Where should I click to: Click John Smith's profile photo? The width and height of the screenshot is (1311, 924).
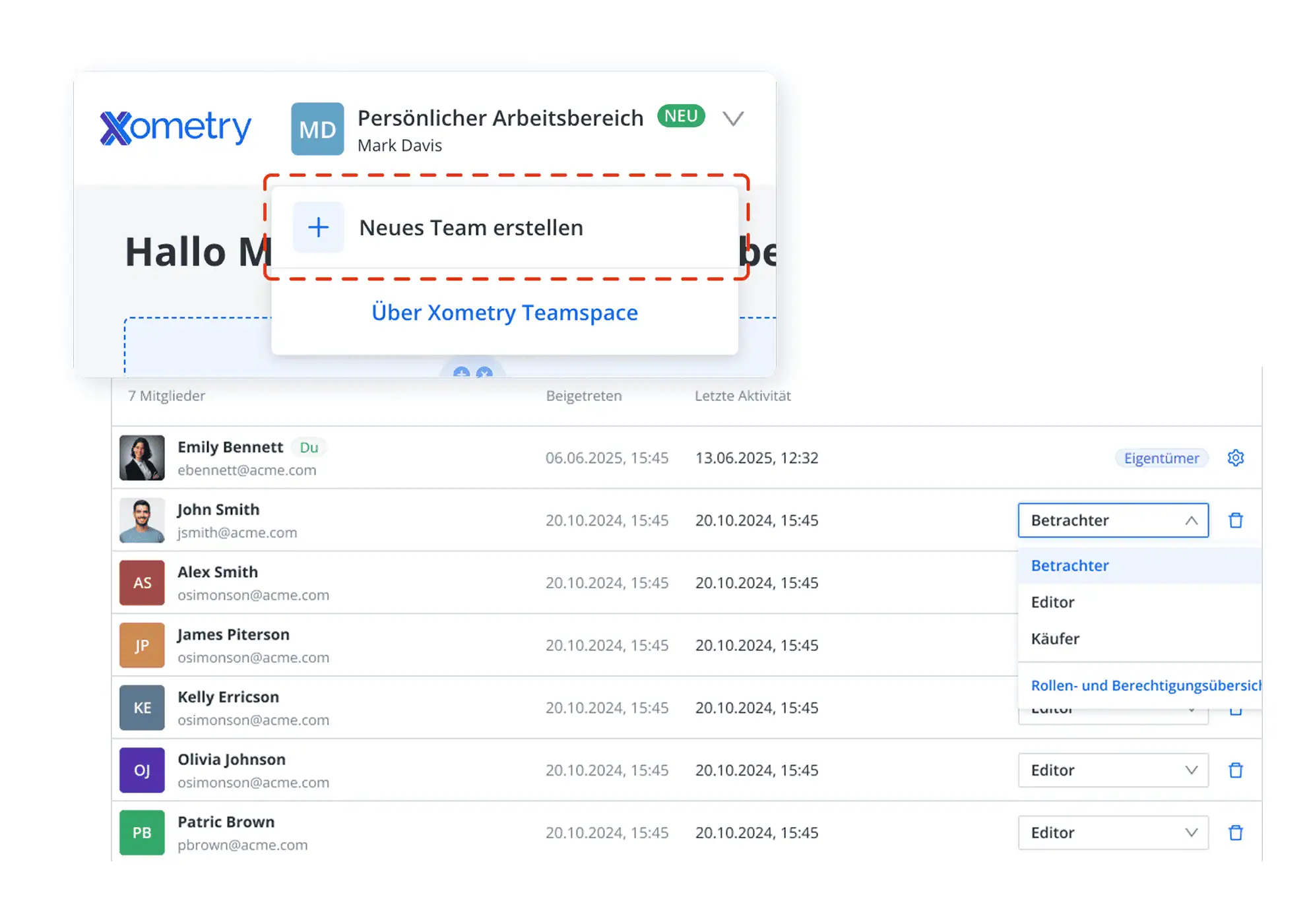pyautogui.click(x=142, y=520)
